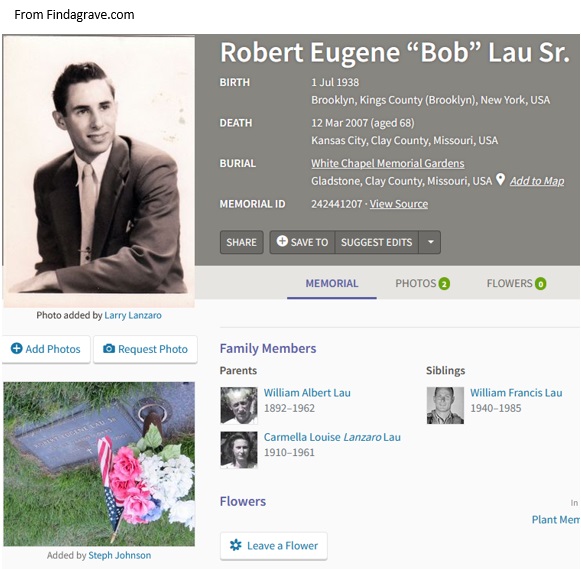This screenshot has height=569, width=581.
Task: Click the Share button
Action: (x=242, y=242)
